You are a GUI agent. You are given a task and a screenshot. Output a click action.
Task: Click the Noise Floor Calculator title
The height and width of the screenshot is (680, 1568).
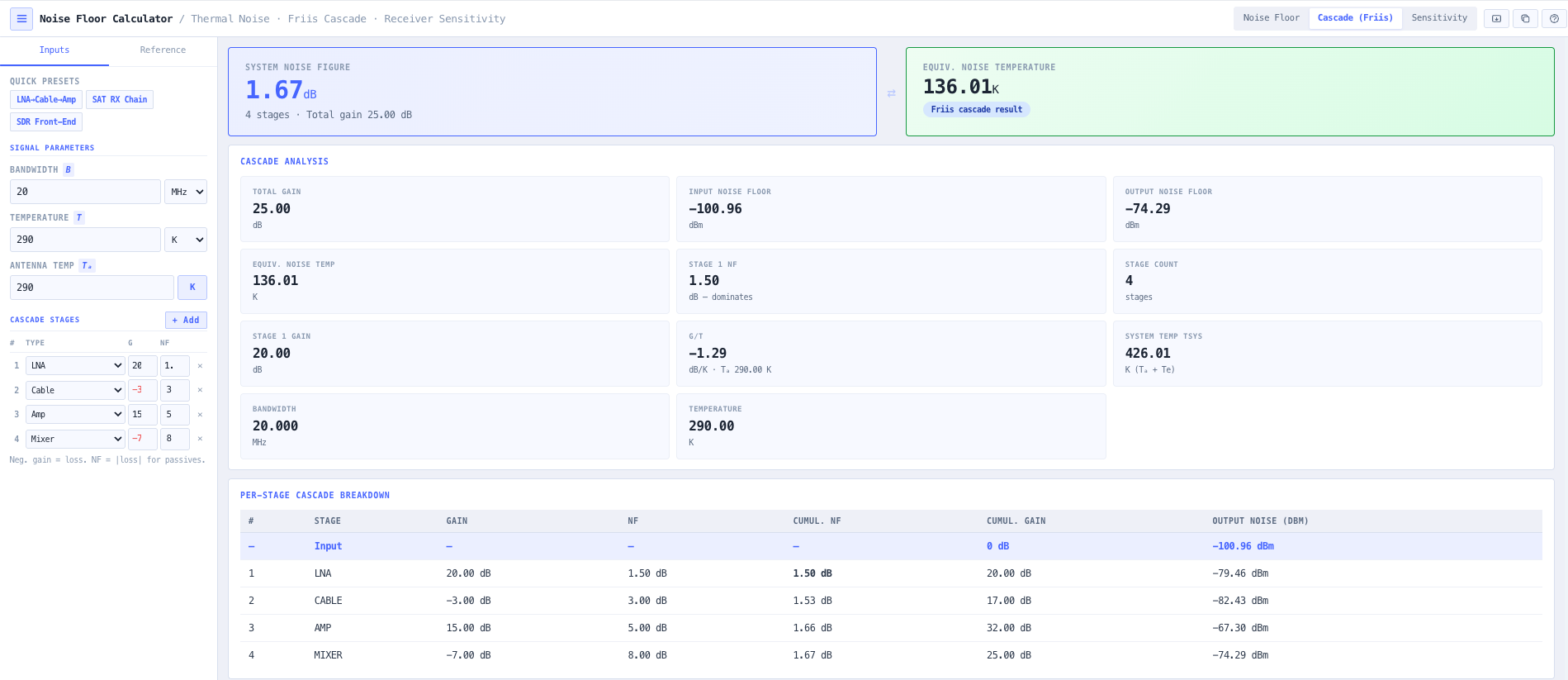point(106,19)
